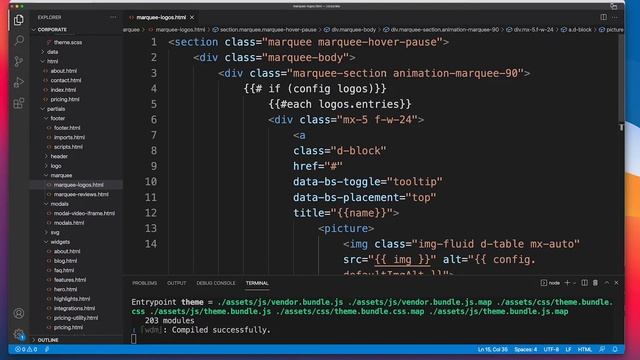Click breadcrumb div.marquee-body
The height and width of the screenshot is (360, 640).
(350, 30)
